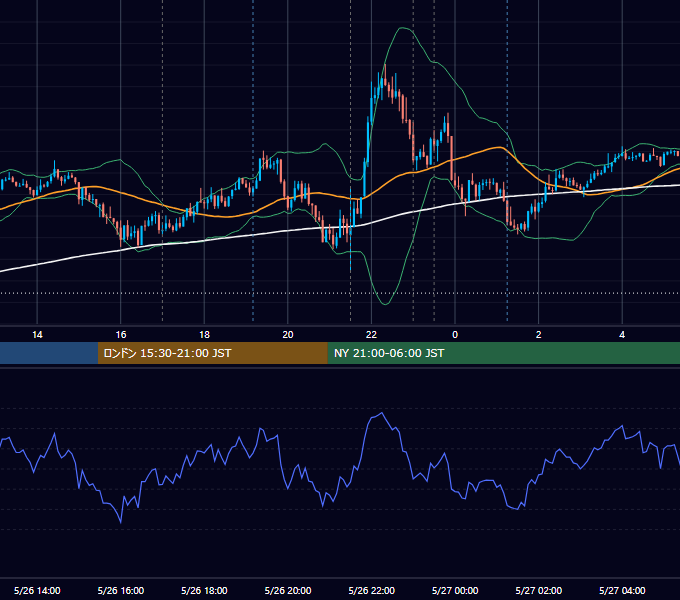Click the 5/26 14:00 label on the lower axis

coord(37,590)
